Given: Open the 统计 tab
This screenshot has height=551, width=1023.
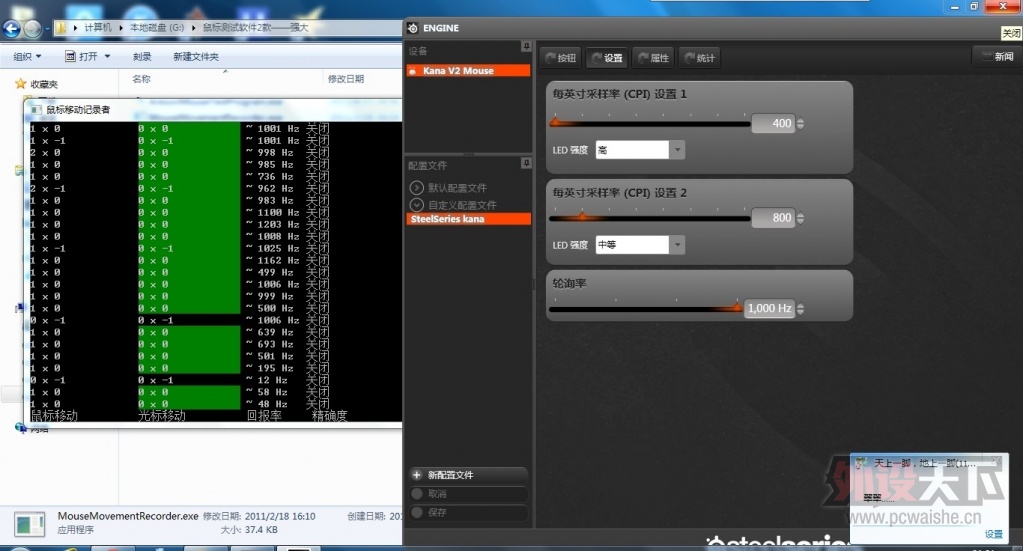Looking at the screenshot, I should (x=699, y=58).
